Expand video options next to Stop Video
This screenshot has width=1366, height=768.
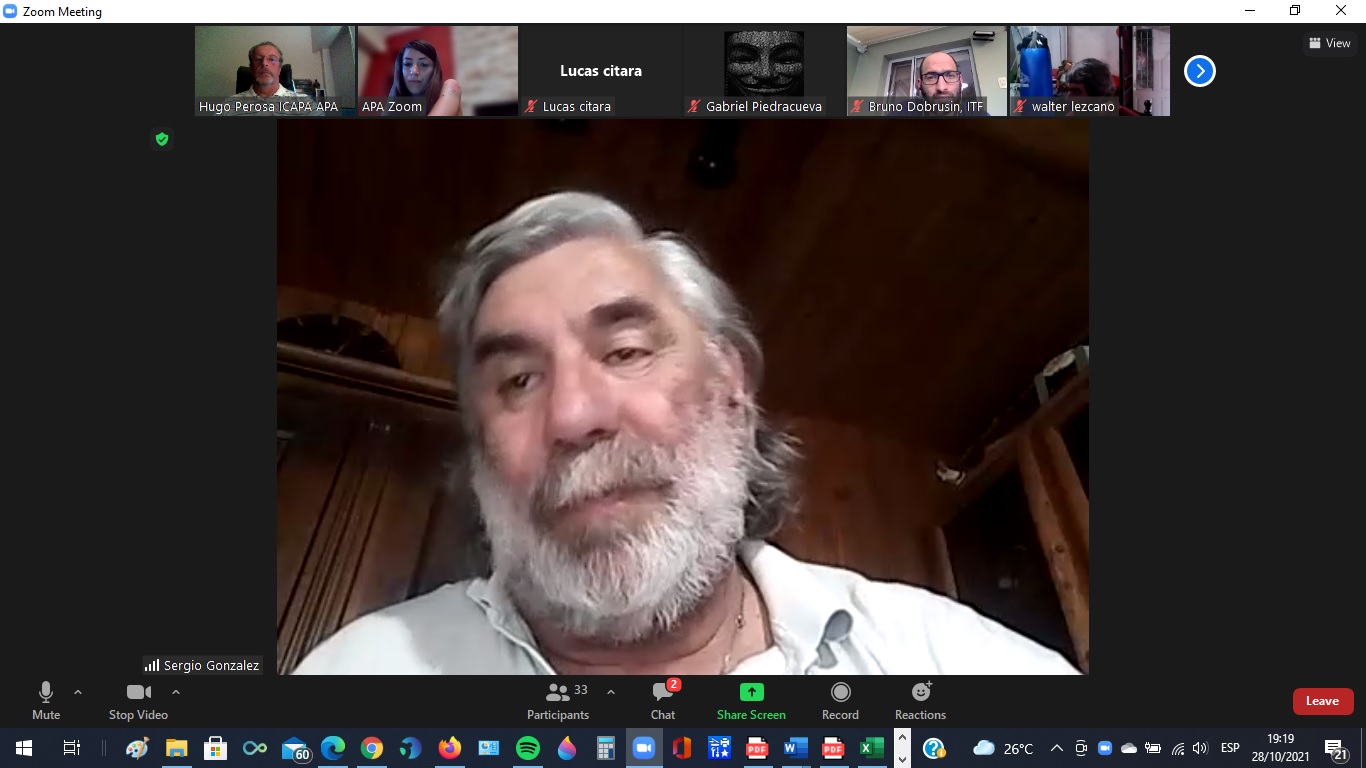coord(176,692)
